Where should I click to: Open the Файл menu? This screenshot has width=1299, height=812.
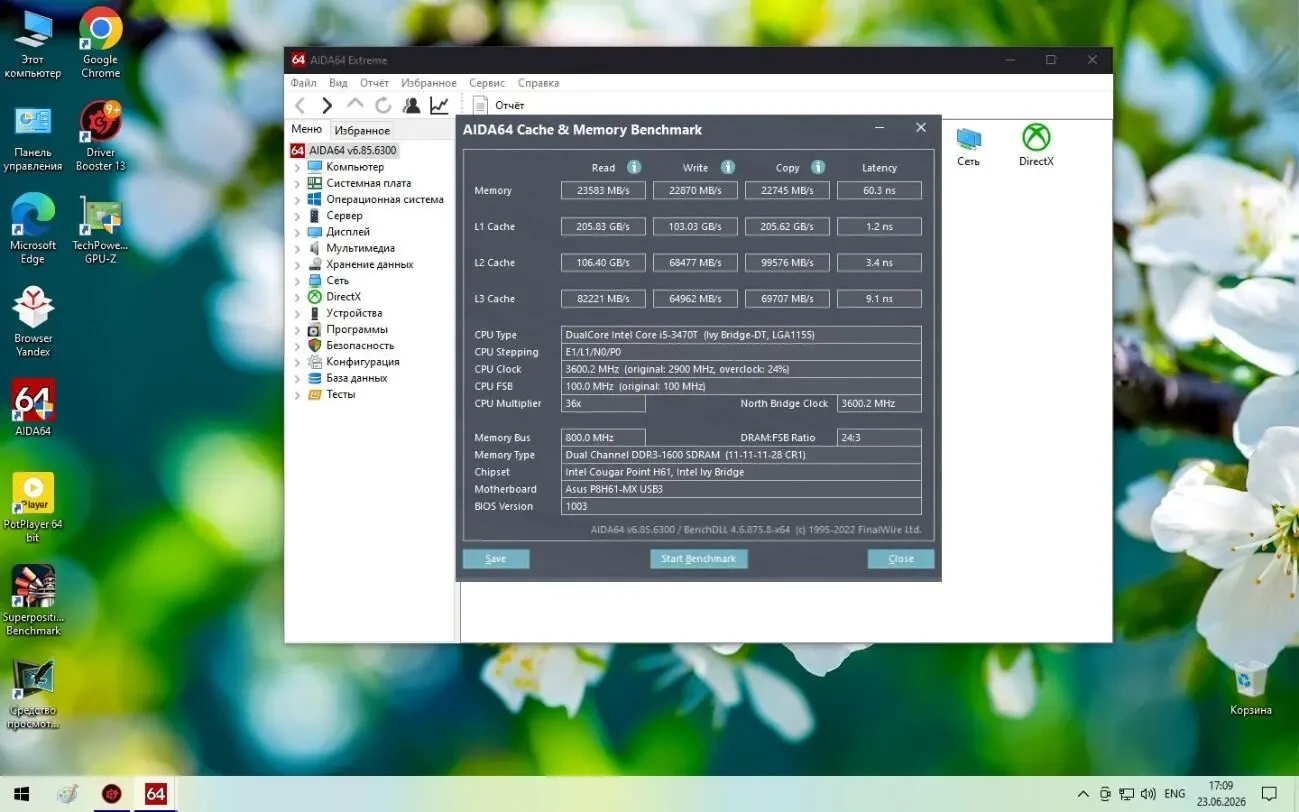point(304,83)
